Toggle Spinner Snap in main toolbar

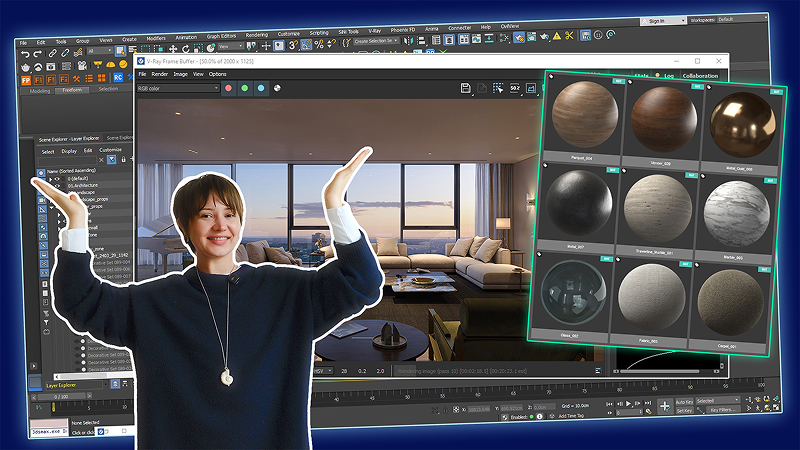(x=332, y=44)
